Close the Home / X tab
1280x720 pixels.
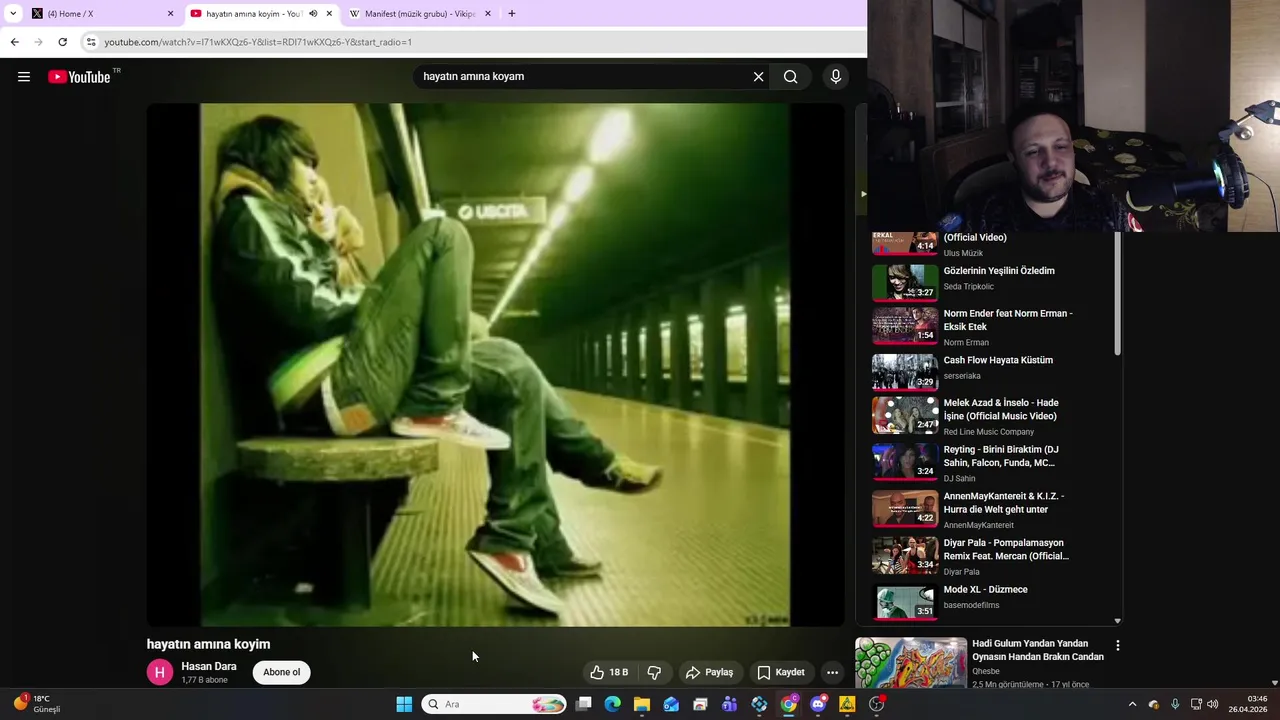point(170,14)
